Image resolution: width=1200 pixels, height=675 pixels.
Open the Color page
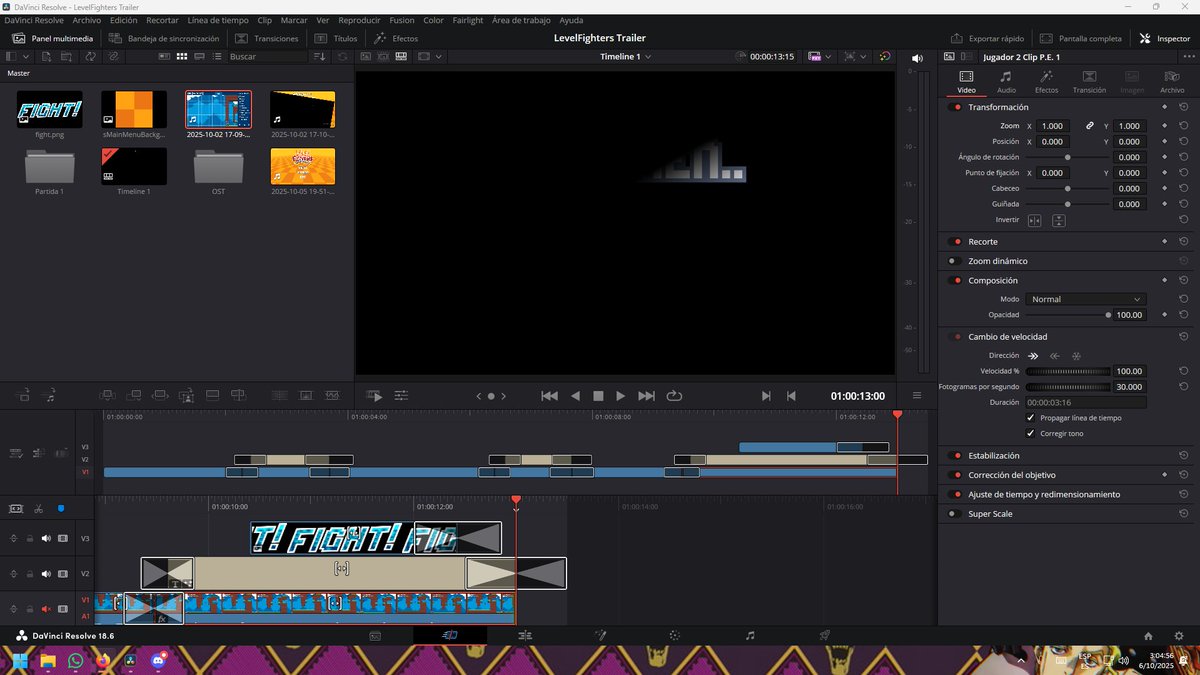pos(674,635)
